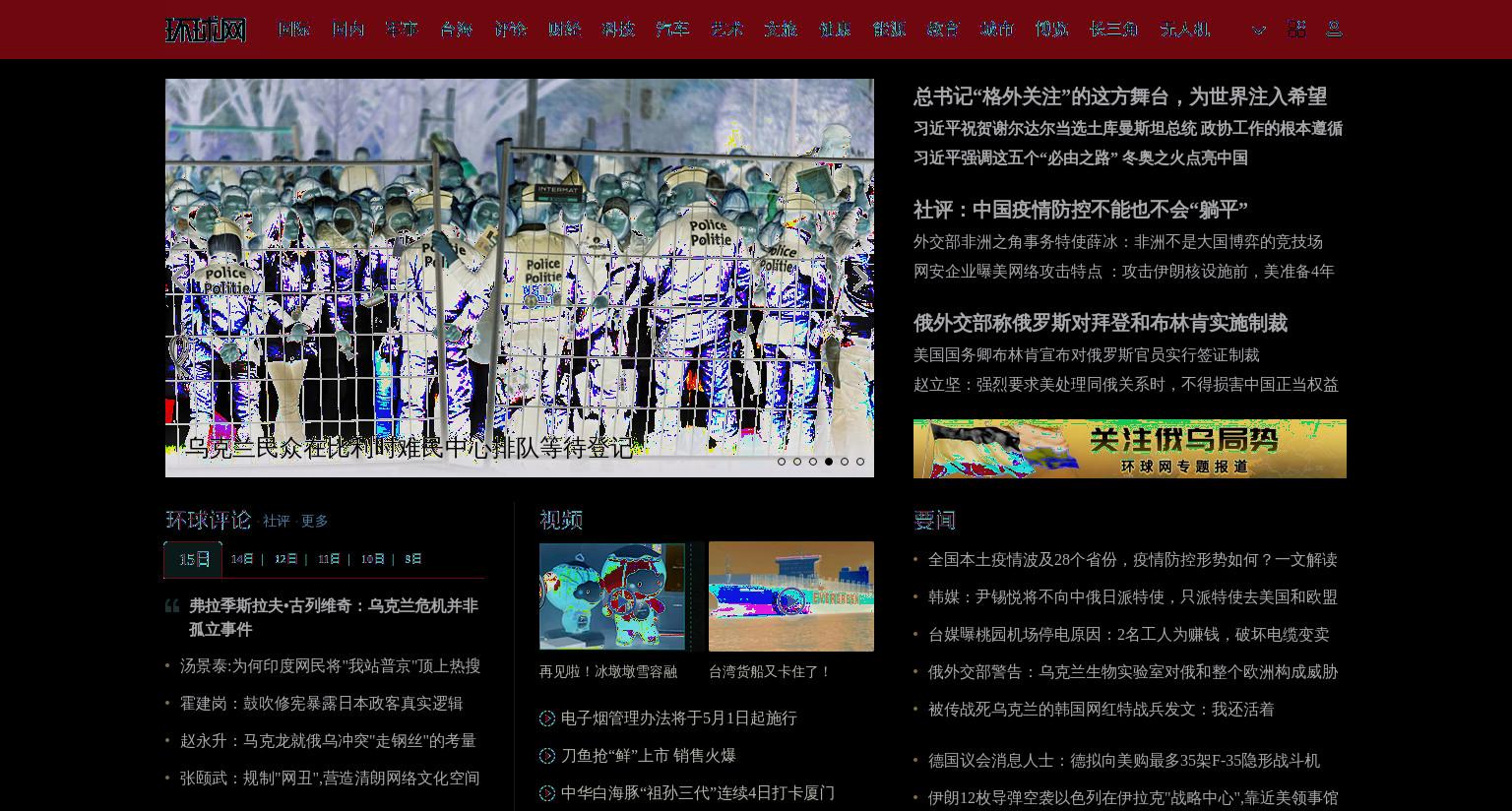The width and height of the screenshot is (1512, 811).
Task: Select the sixth carousel dot
Action: coord(860,462)
